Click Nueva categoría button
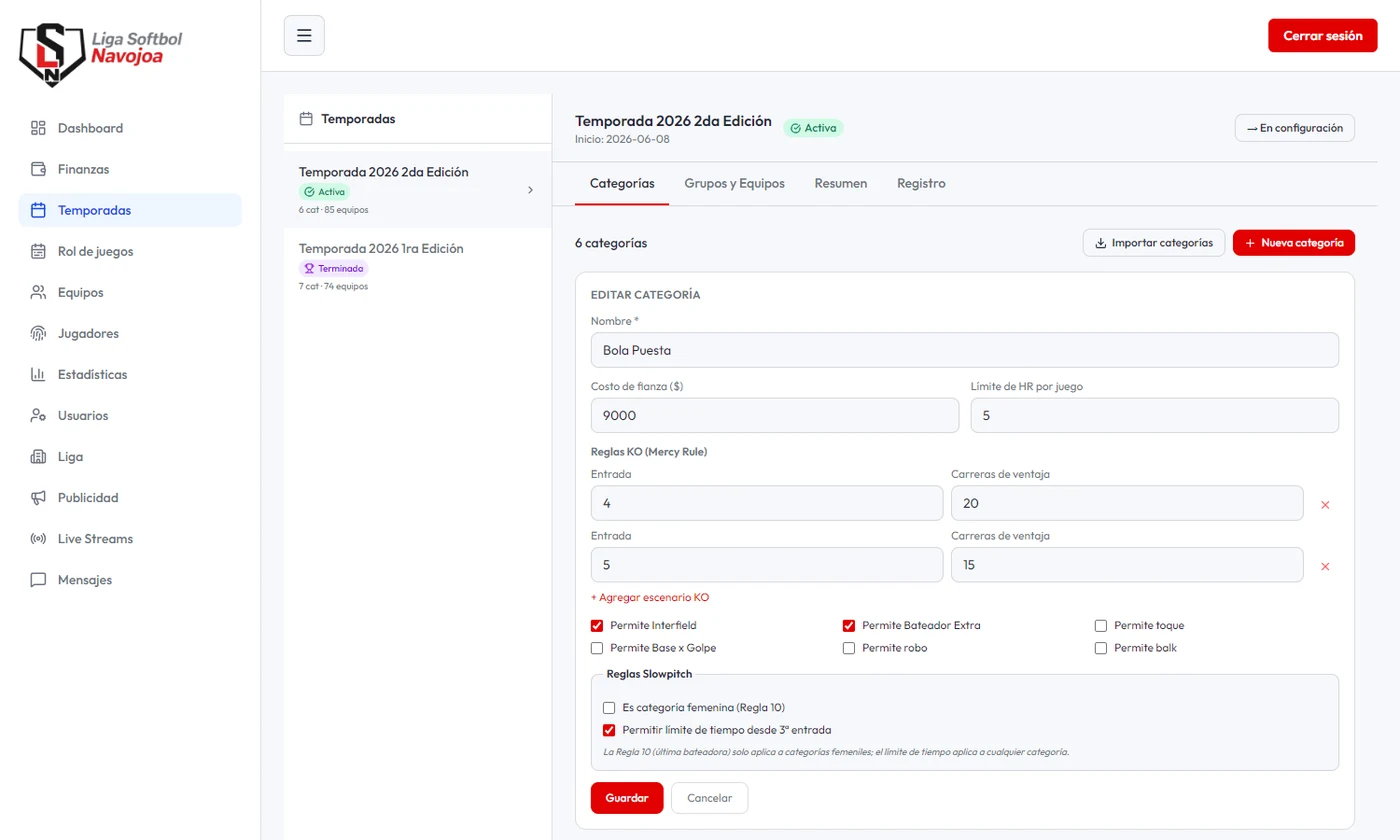Screen dimensions: 1400x840 click(x=1294, y=243)
